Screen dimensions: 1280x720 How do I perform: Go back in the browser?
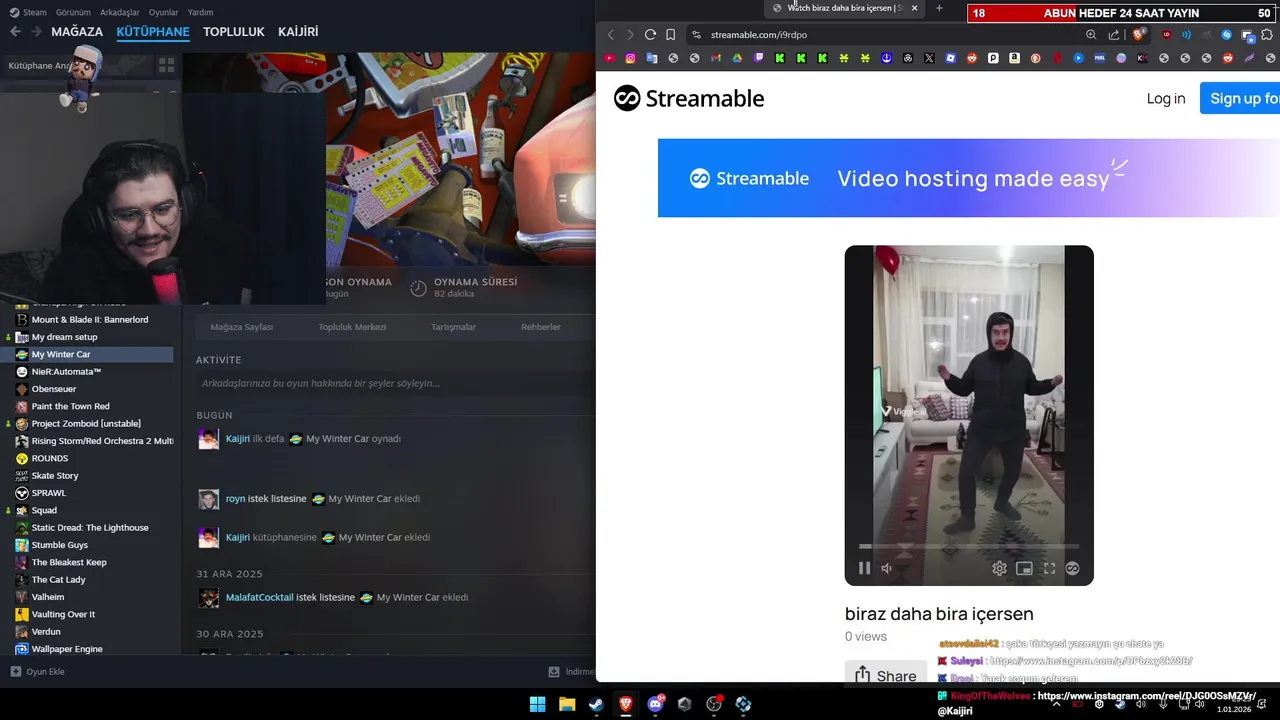611,34
